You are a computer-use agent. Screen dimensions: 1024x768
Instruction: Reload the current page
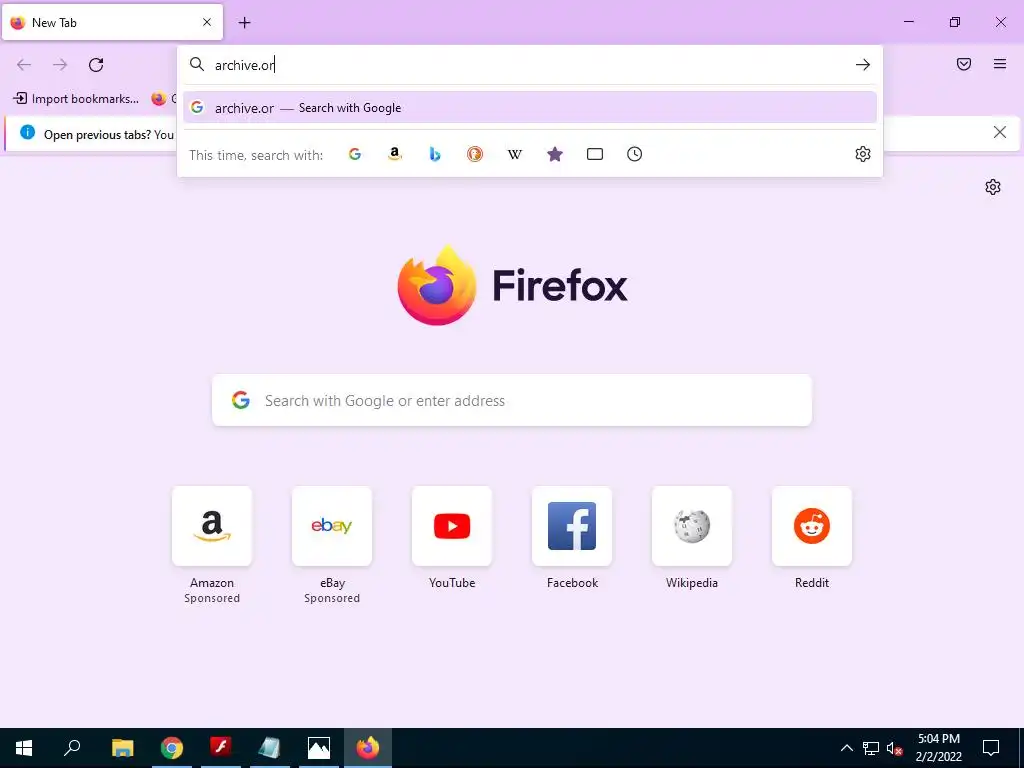tap(96, 65)
